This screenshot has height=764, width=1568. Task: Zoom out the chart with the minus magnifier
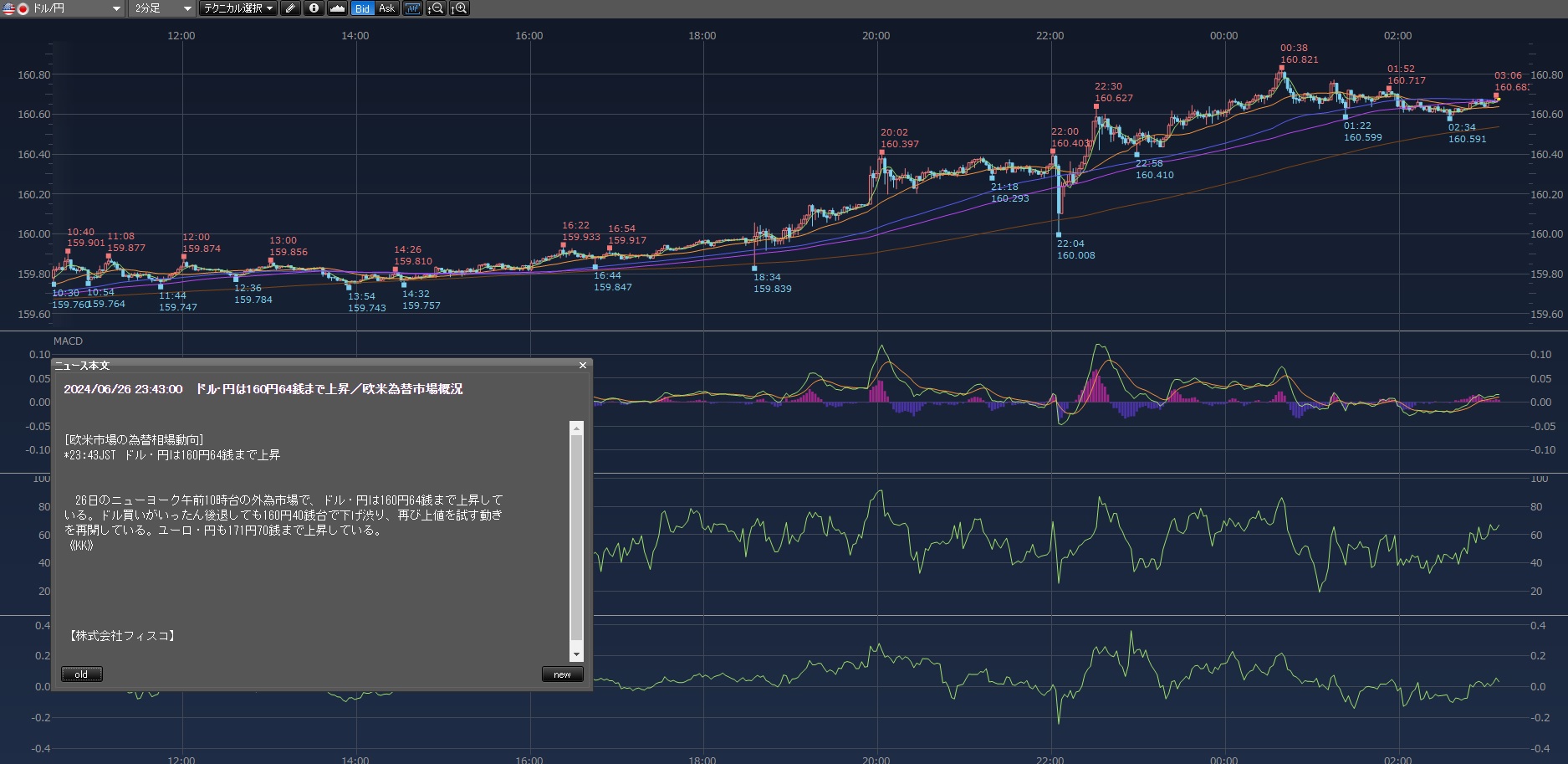[436, 8]
